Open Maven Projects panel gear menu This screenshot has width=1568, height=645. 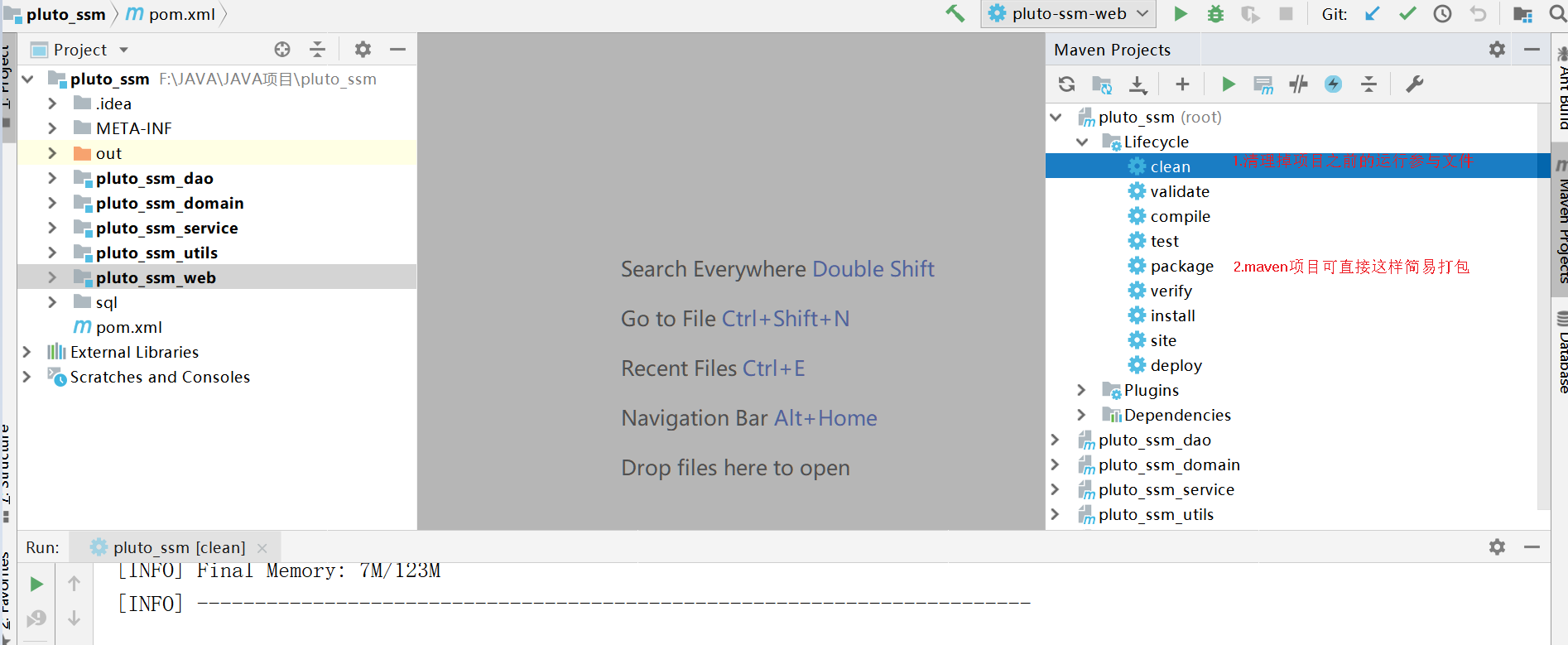[1497, 50]
